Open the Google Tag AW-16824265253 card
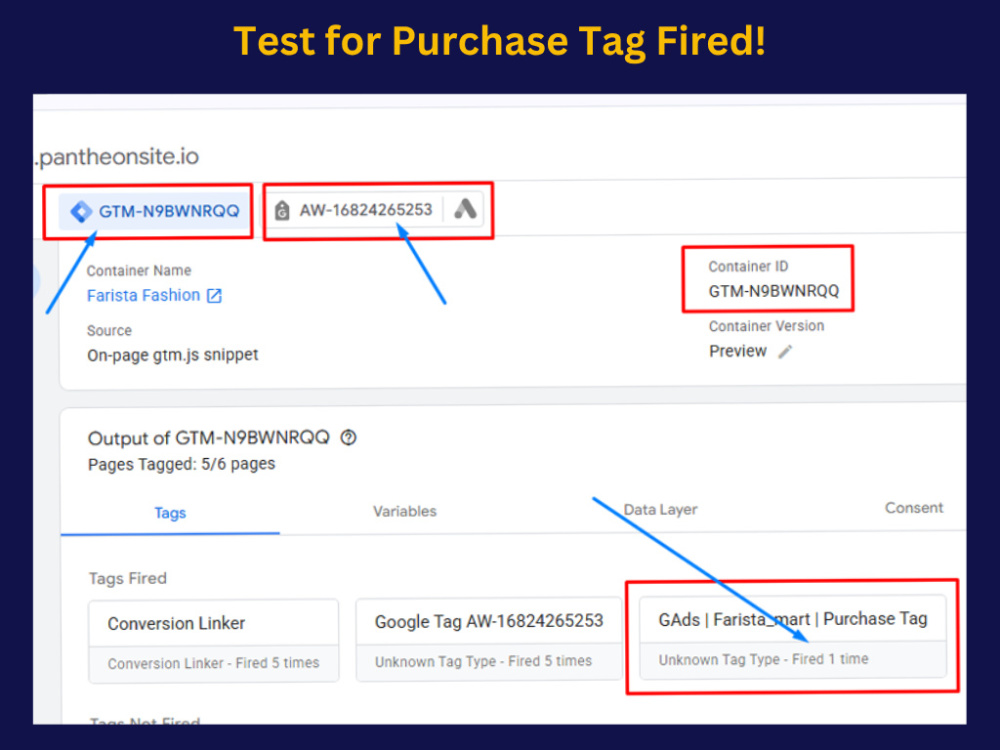The image size is (1000, 750). [x=489, y=639]
